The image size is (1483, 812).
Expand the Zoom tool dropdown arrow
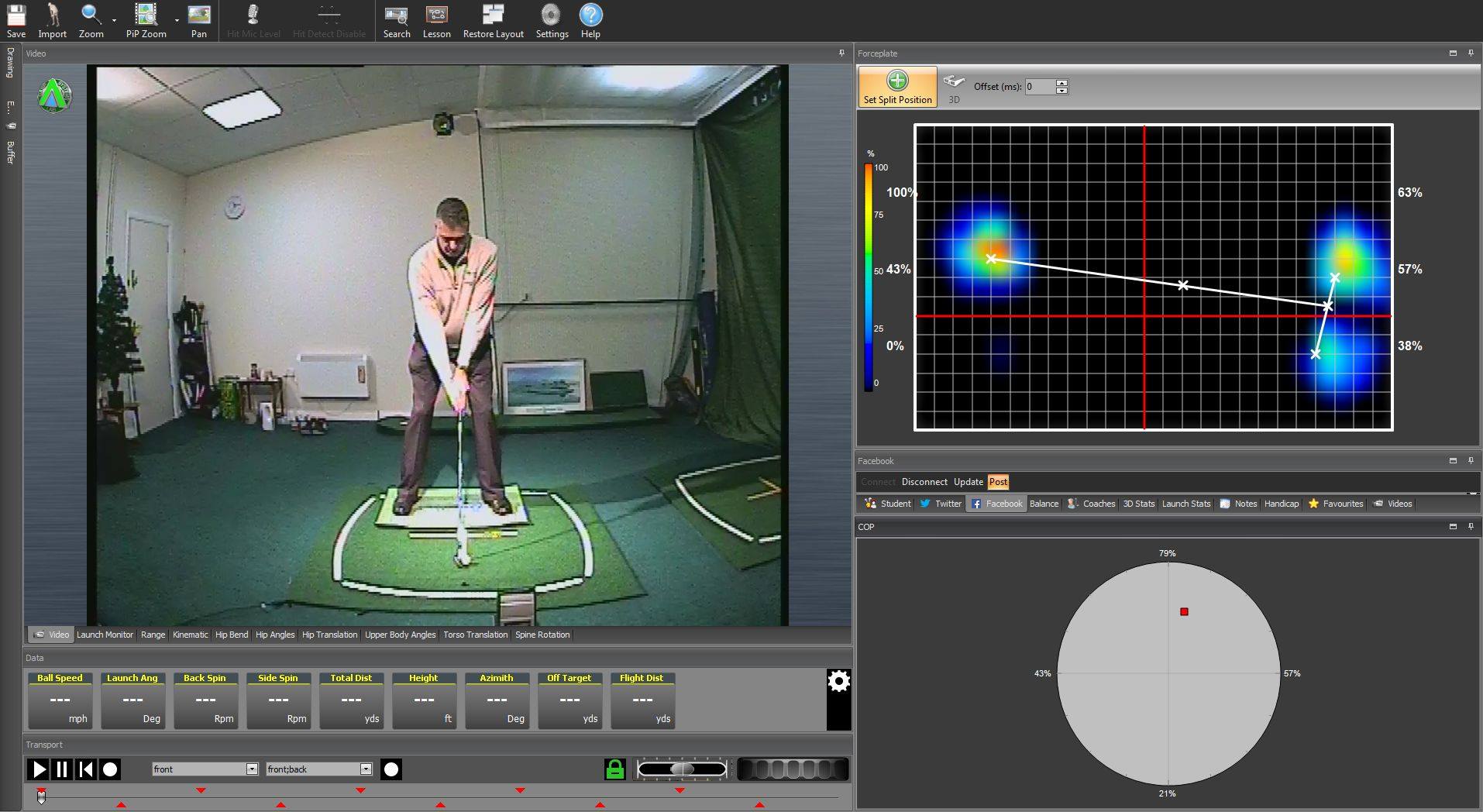pos(114,21)
